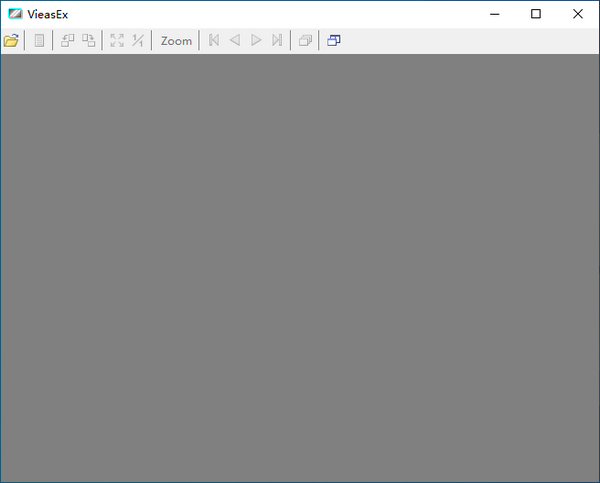This screenshot has width=600, height=483.
Task: Click the VieasEx app icon in the title bar
Action: tap(15, 14)
